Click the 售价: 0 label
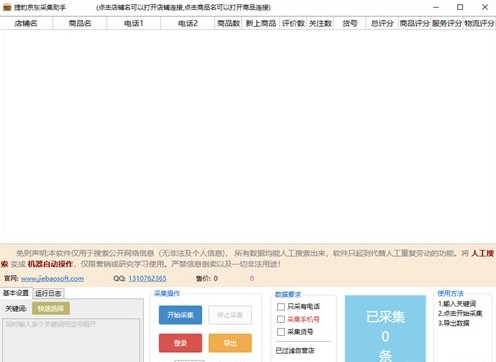 click(207, 278)
